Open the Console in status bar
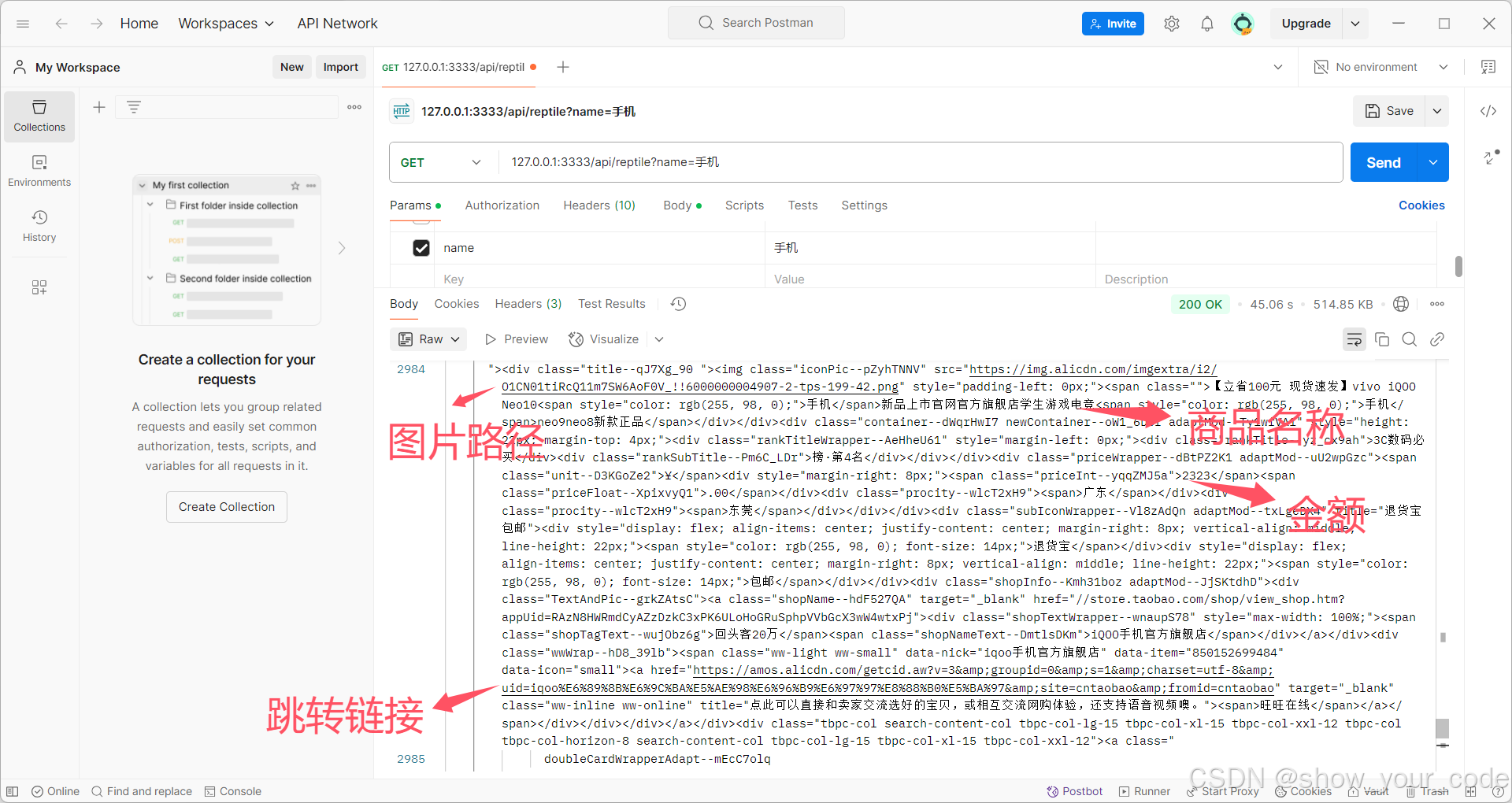 [233, 791]
